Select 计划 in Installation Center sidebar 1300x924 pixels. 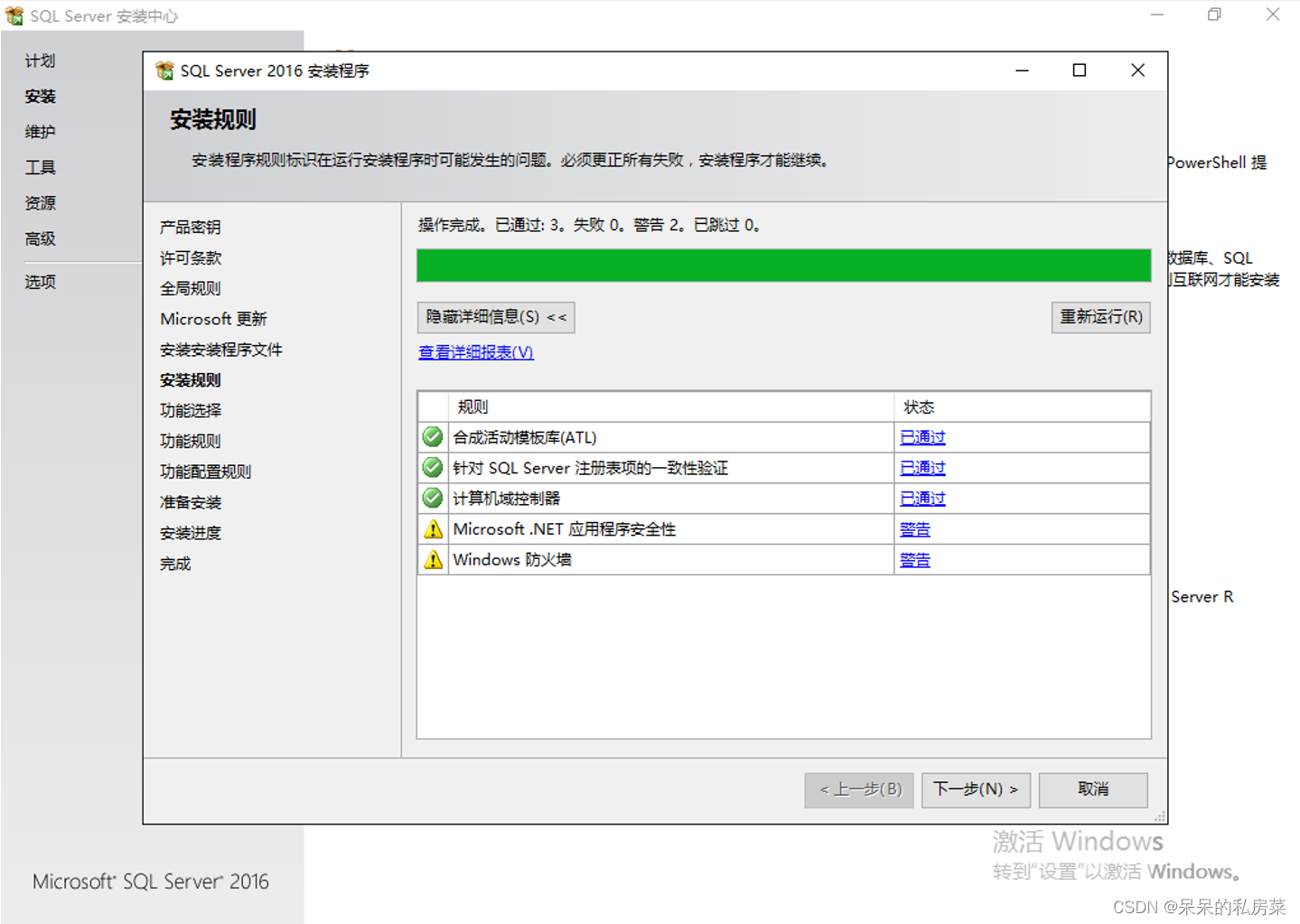40,61
